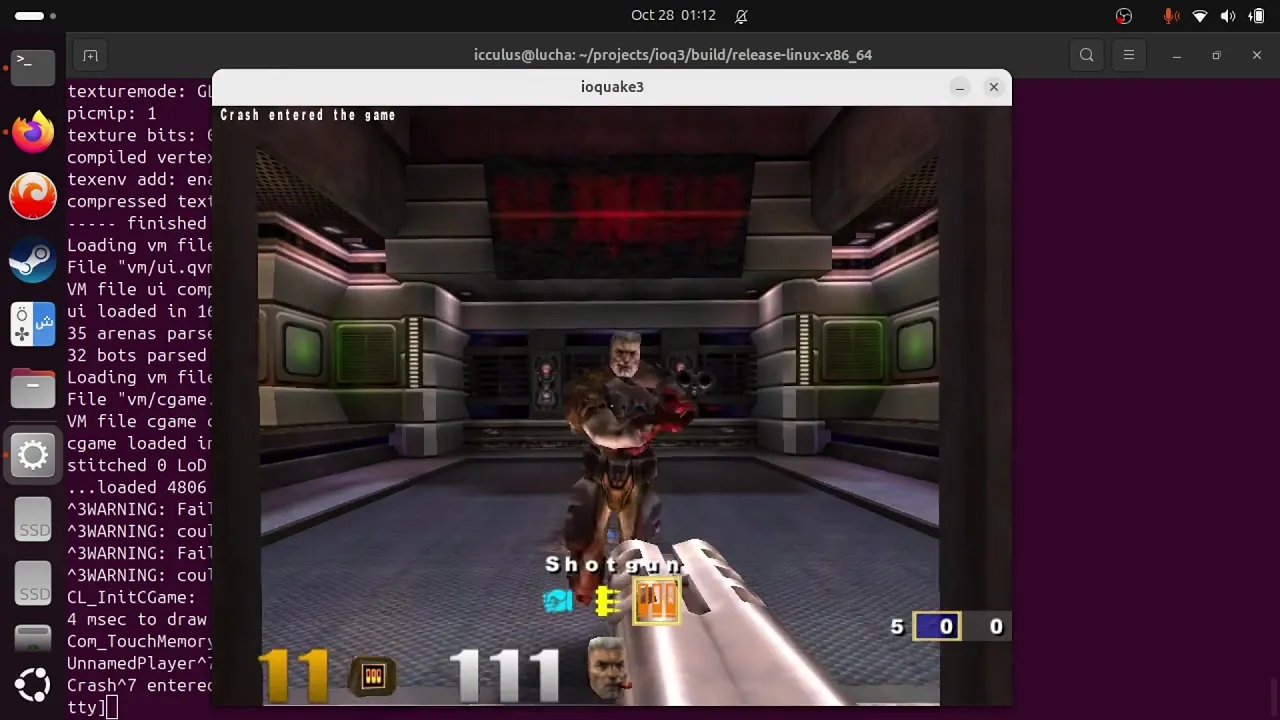Image resolution: width=1280 pixels, height=720 pixels.
Task: Open the clock showing Oct 28 01:12
Action: click(673, 16)
